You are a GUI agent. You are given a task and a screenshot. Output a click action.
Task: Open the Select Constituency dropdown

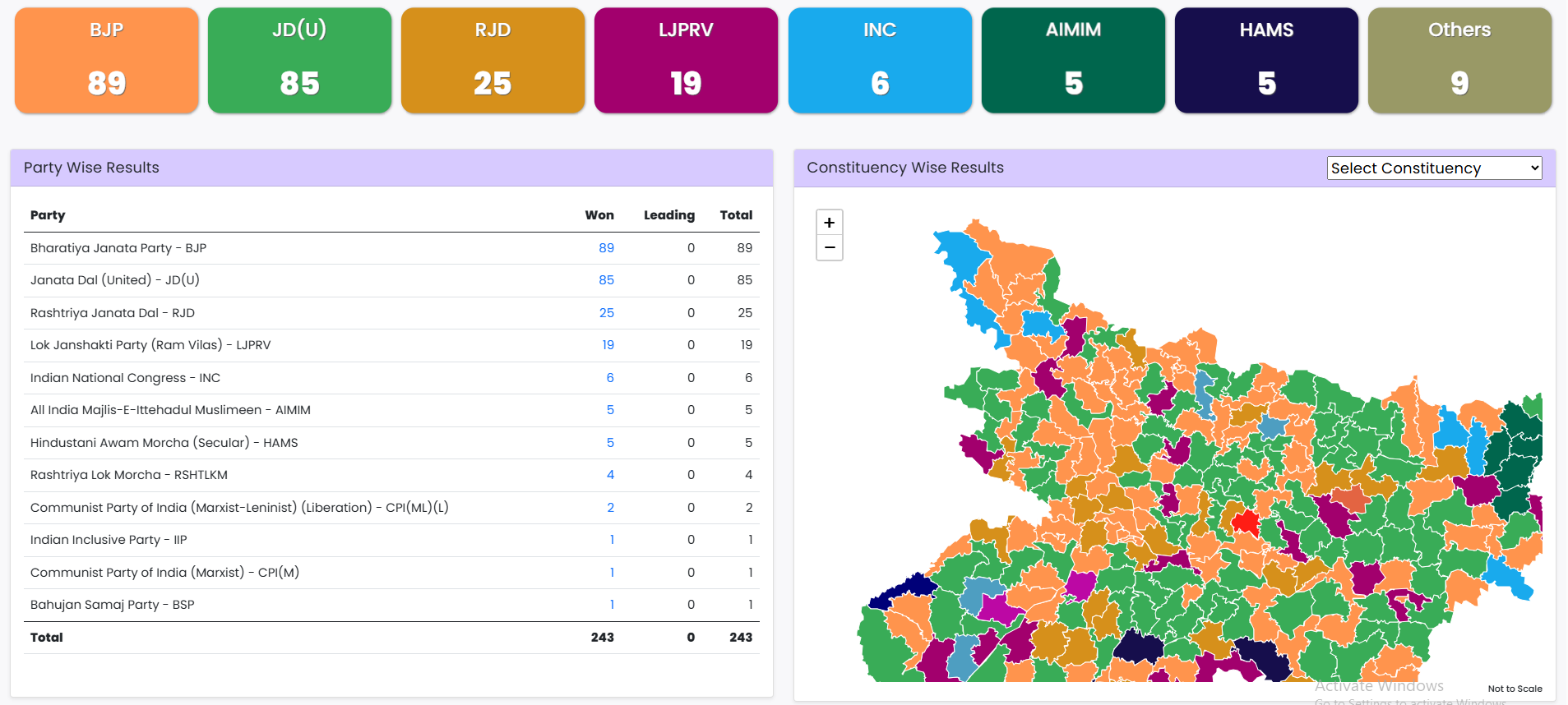click(x=1433, y=168)
